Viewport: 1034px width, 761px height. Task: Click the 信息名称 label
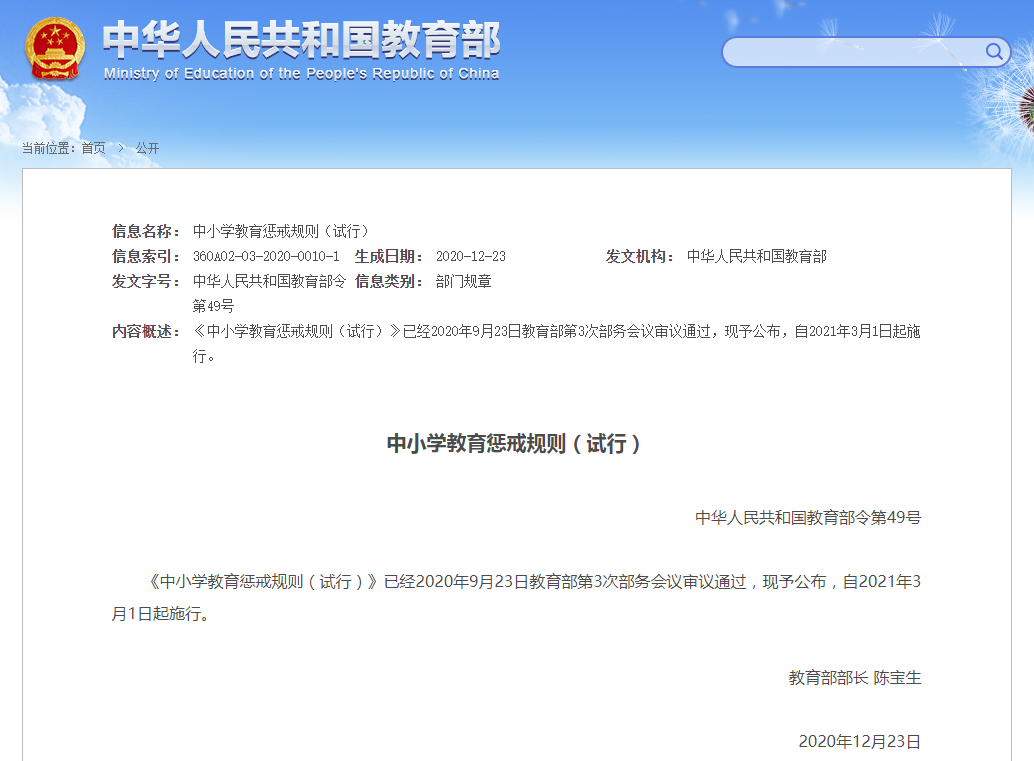coord(146,231)
